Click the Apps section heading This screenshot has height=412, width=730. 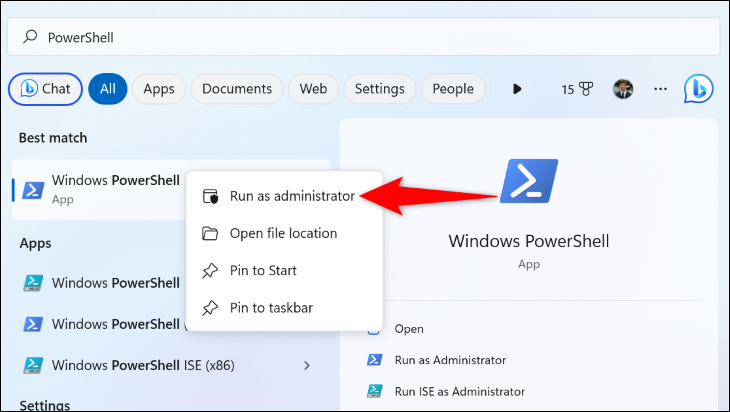tap(35, 243)
